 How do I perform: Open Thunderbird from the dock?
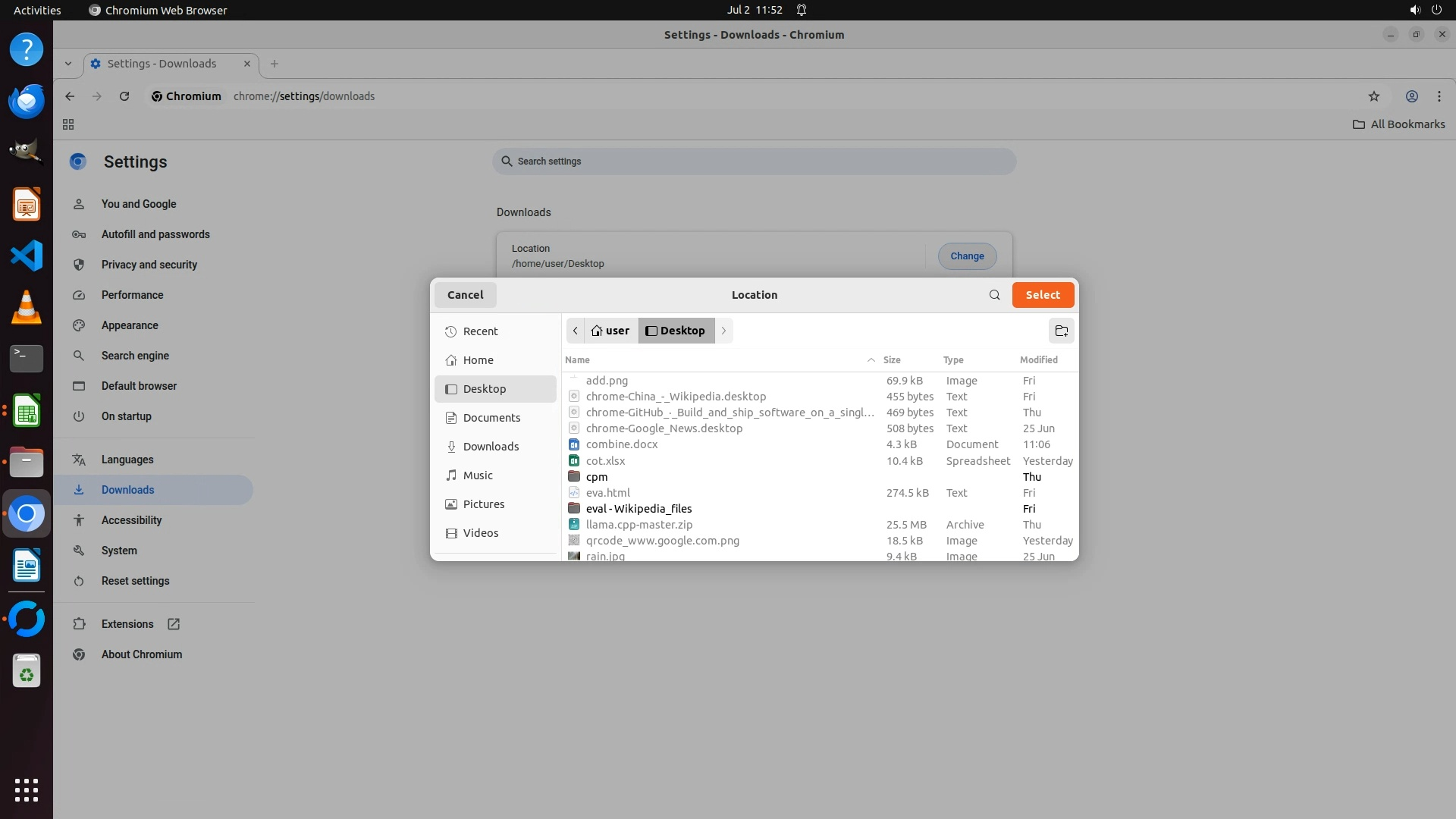pyautogui.click(x=27, y=101)
